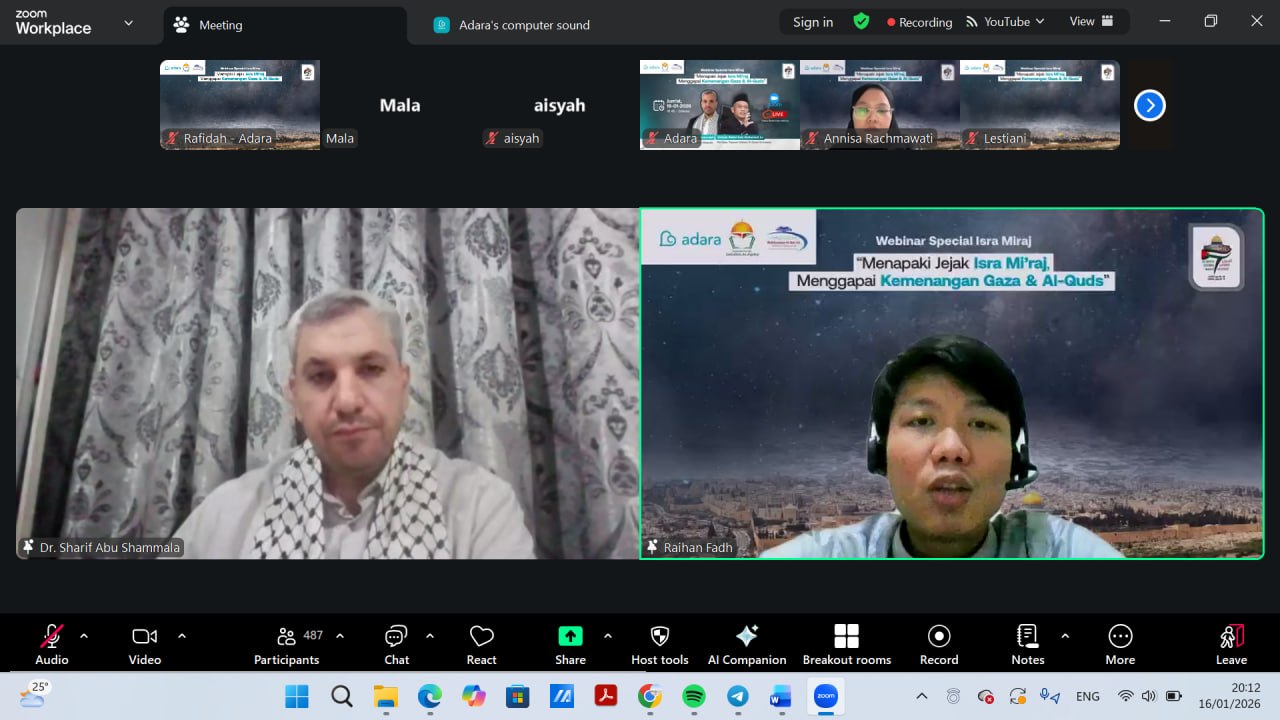Click the Sign in button
The height and width of the screenshot is (720, 1280).
(x=812, y=22)
